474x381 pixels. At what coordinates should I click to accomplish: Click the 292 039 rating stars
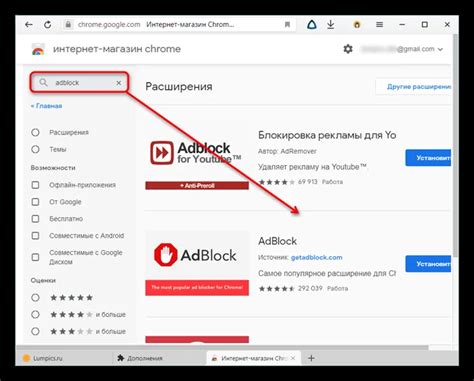tap(277, 289)
